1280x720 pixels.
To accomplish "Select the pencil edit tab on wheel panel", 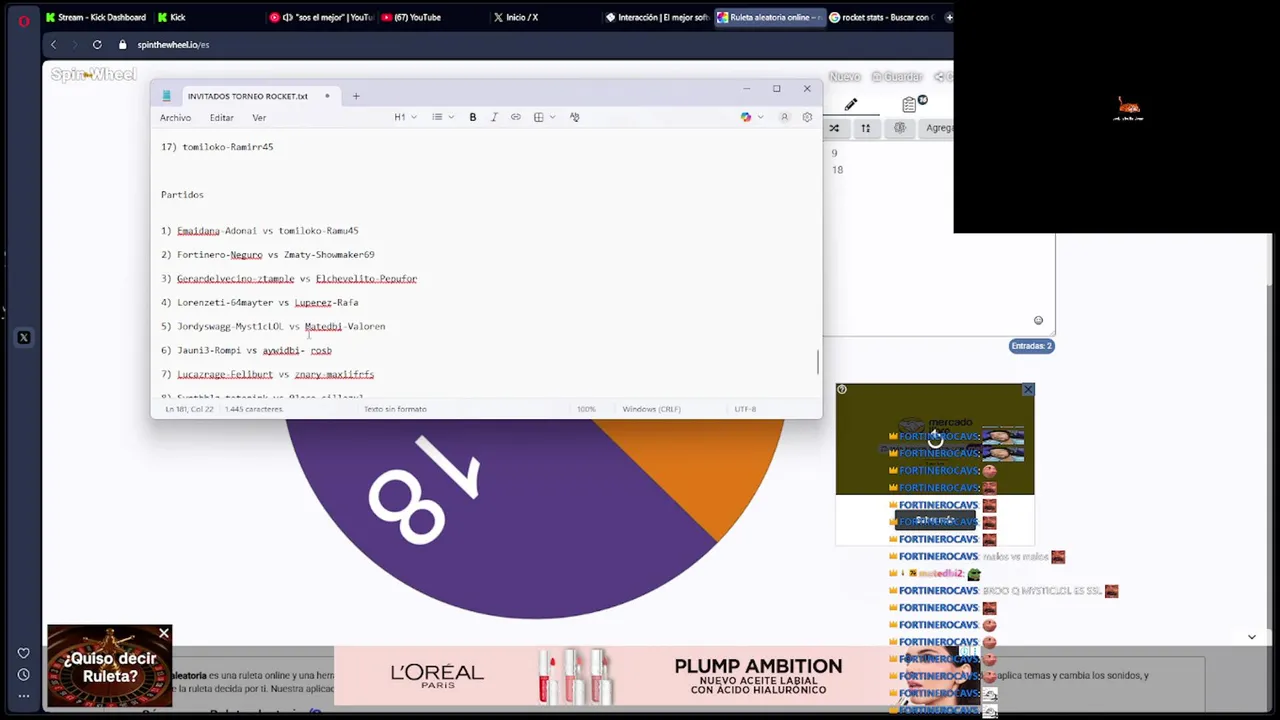I will tap(851, 104).
